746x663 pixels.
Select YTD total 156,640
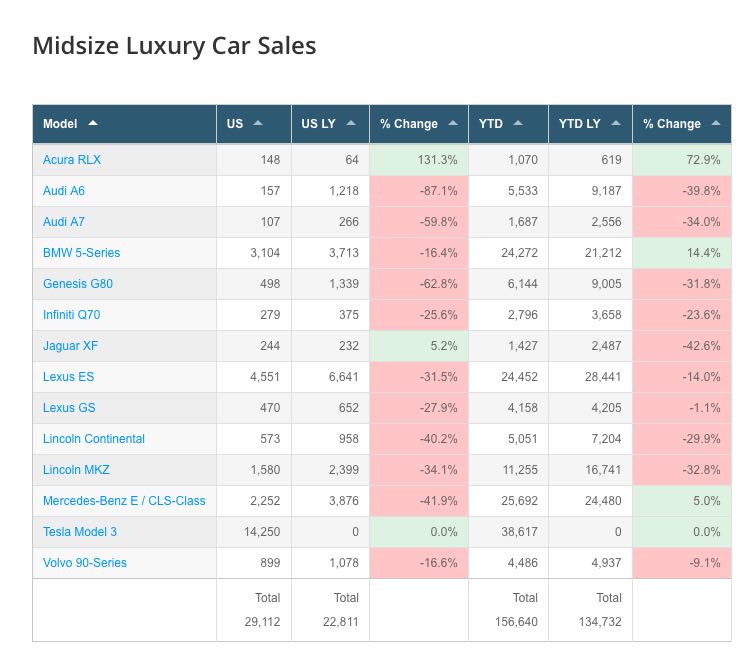(x=516, y=622)
